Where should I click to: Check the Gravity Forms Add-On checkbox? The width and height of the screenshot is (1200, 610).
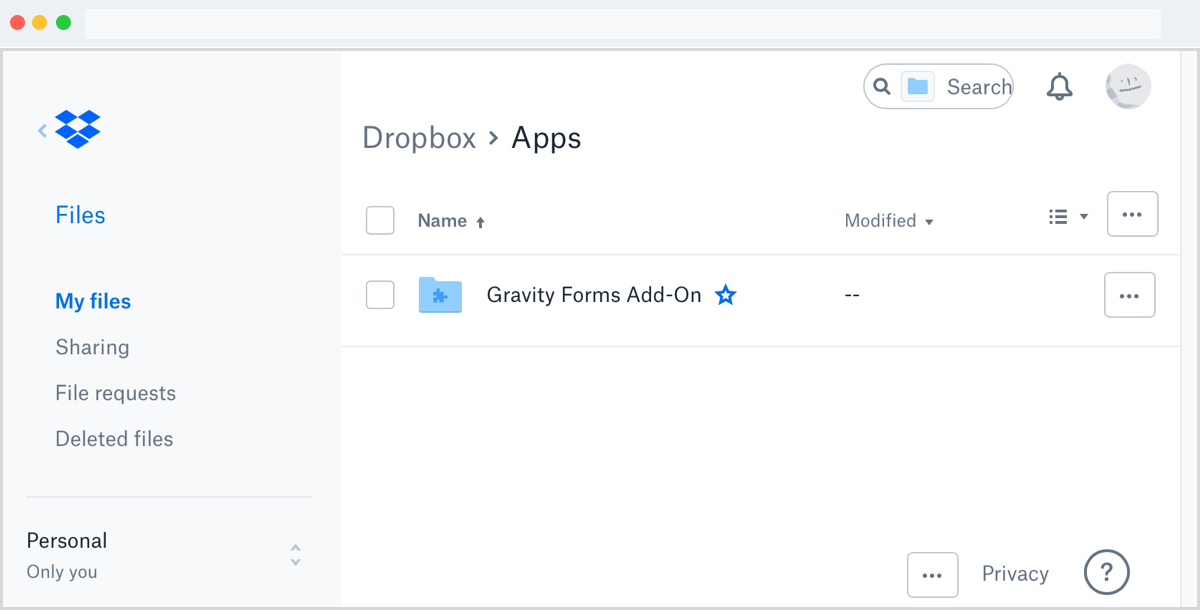[x=380, y=295]
